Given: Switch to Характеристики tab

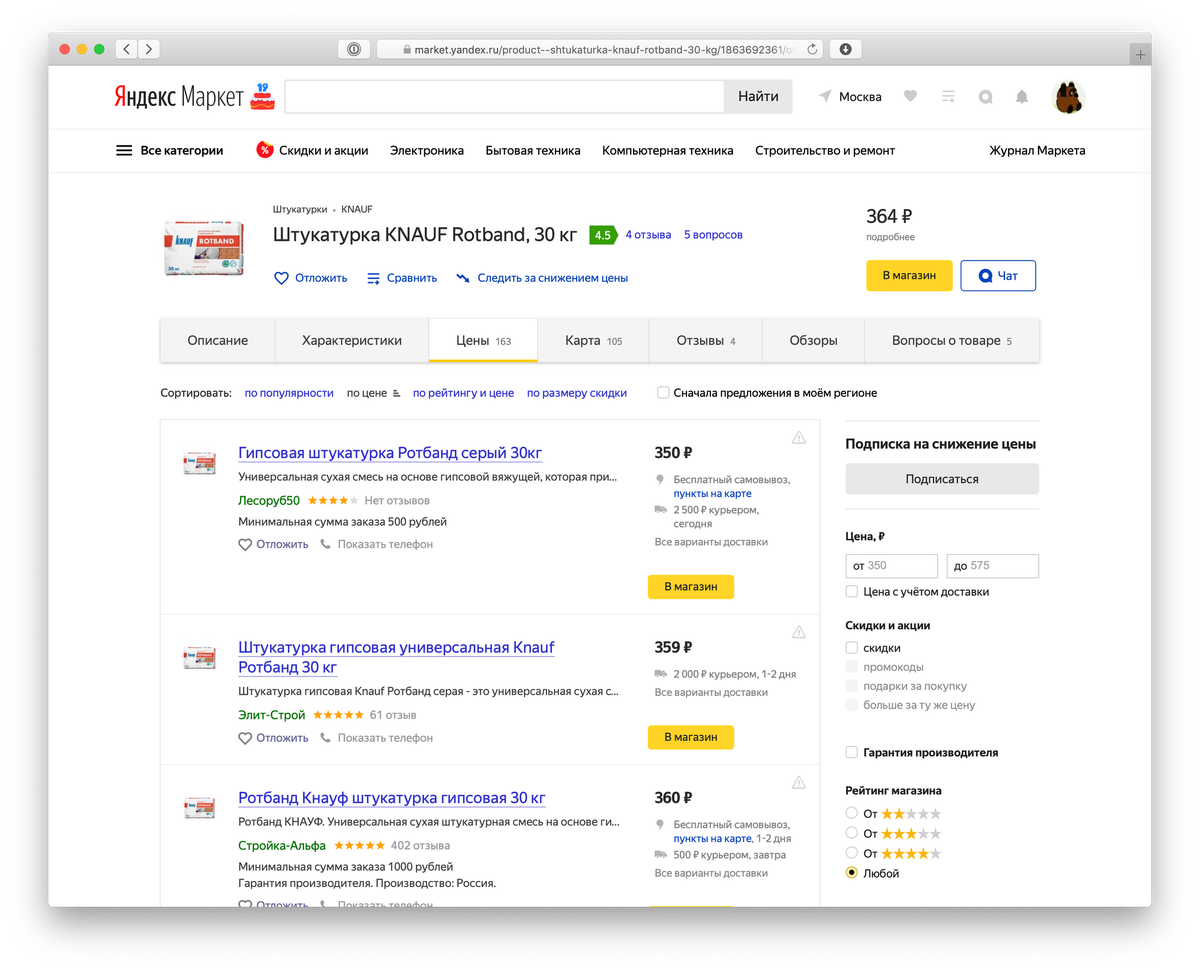Looking at the screenshot, I should [352, 341].
